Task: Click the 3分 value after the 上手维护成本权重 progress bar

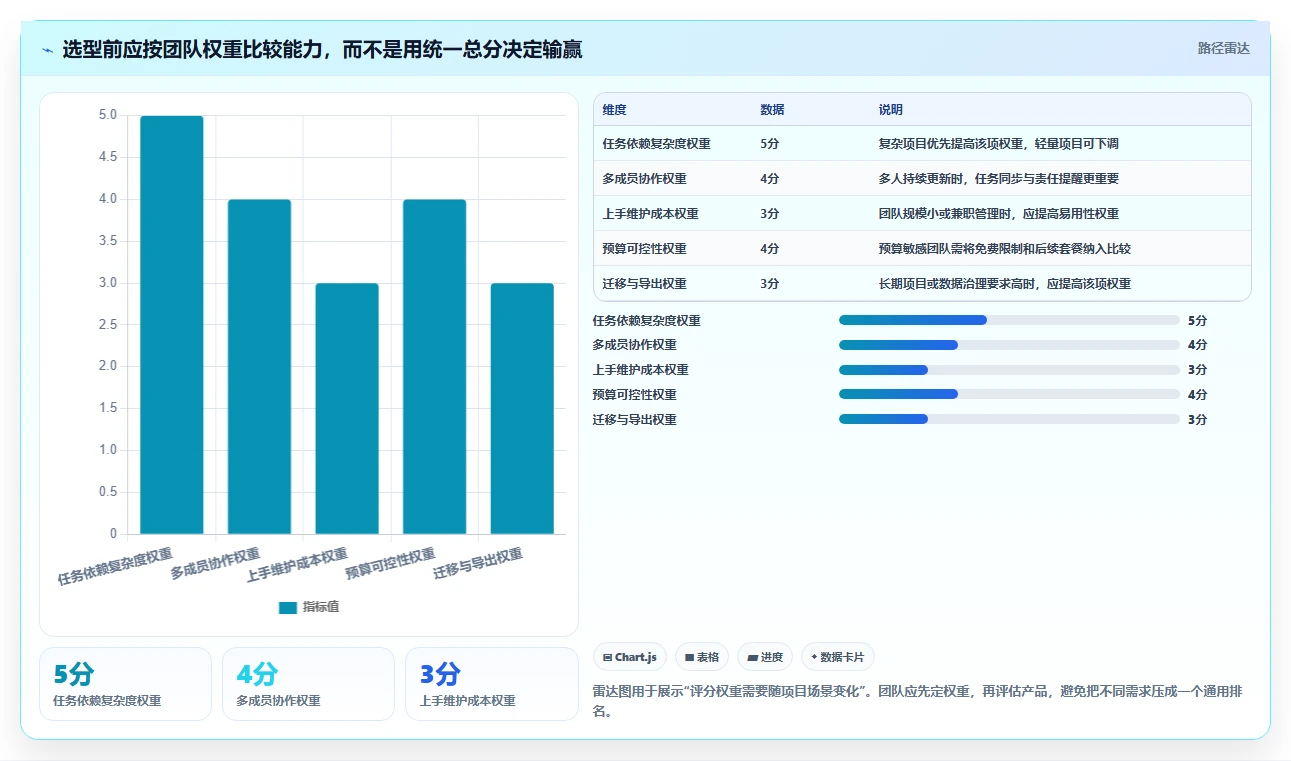Action: (1197, 370)
